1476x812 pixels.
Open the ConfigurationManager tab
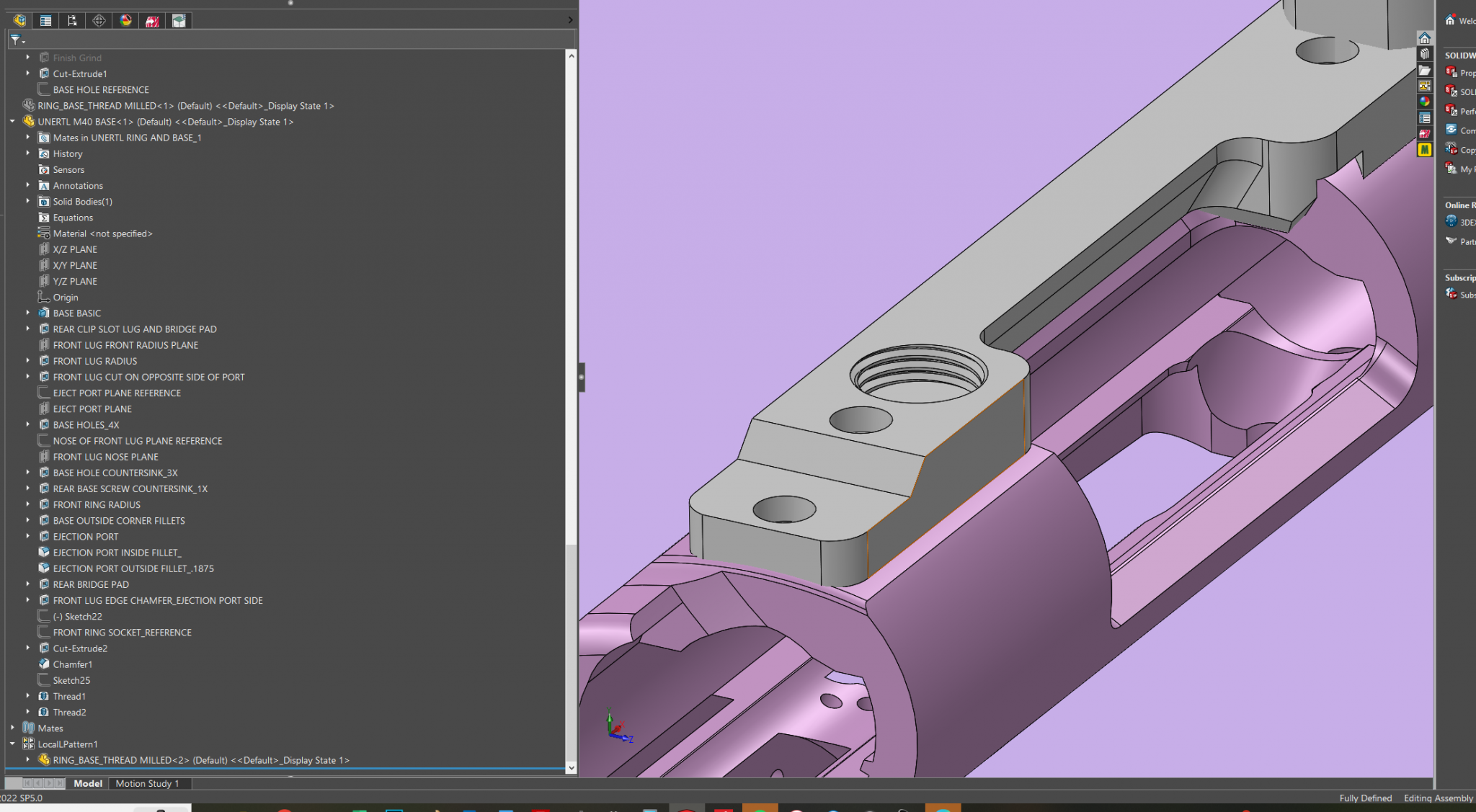point(73,21)
